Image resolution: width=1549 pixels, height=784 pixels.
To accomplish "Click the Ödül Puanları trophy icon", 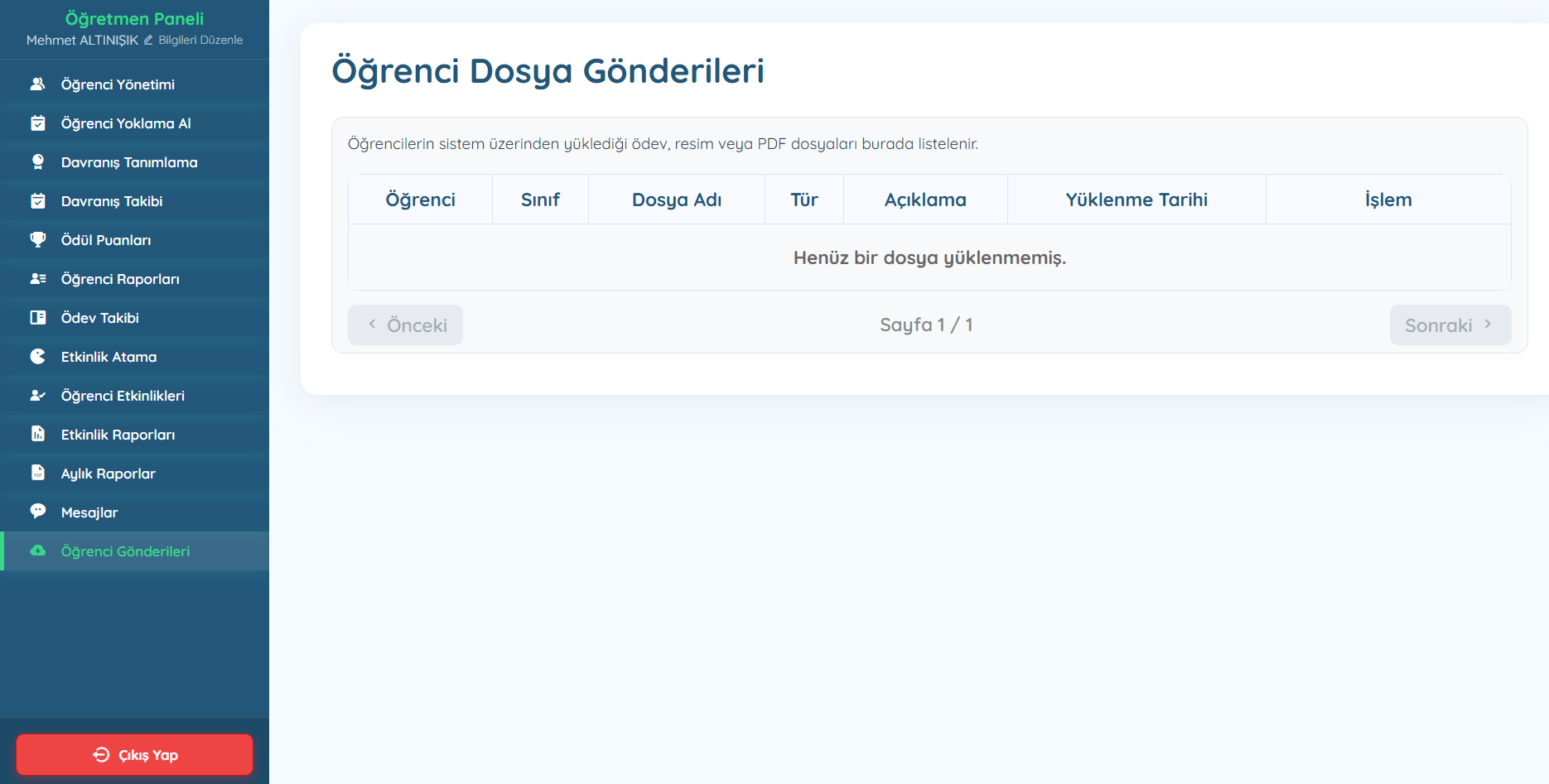I will pos(38,239).
